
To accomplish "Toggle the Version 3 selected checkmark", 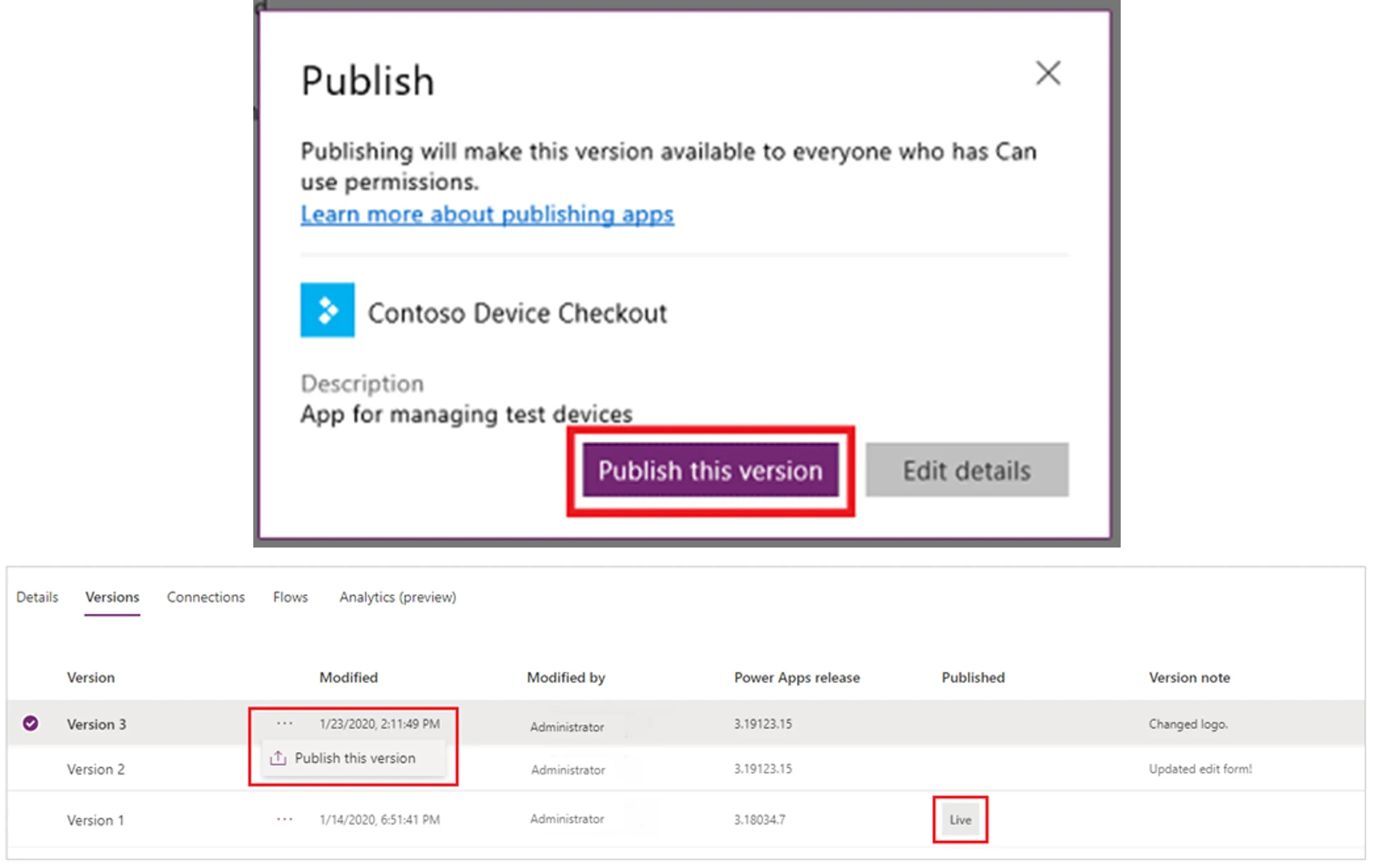I will pos(31,723).
